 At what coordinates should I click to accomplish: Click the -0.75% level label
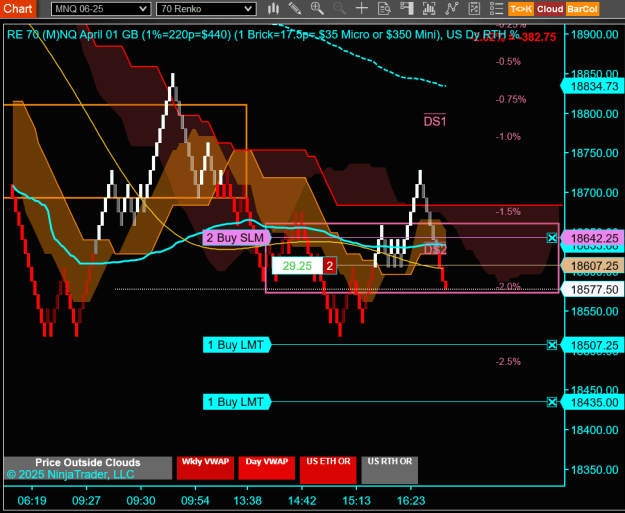point(511,99)
